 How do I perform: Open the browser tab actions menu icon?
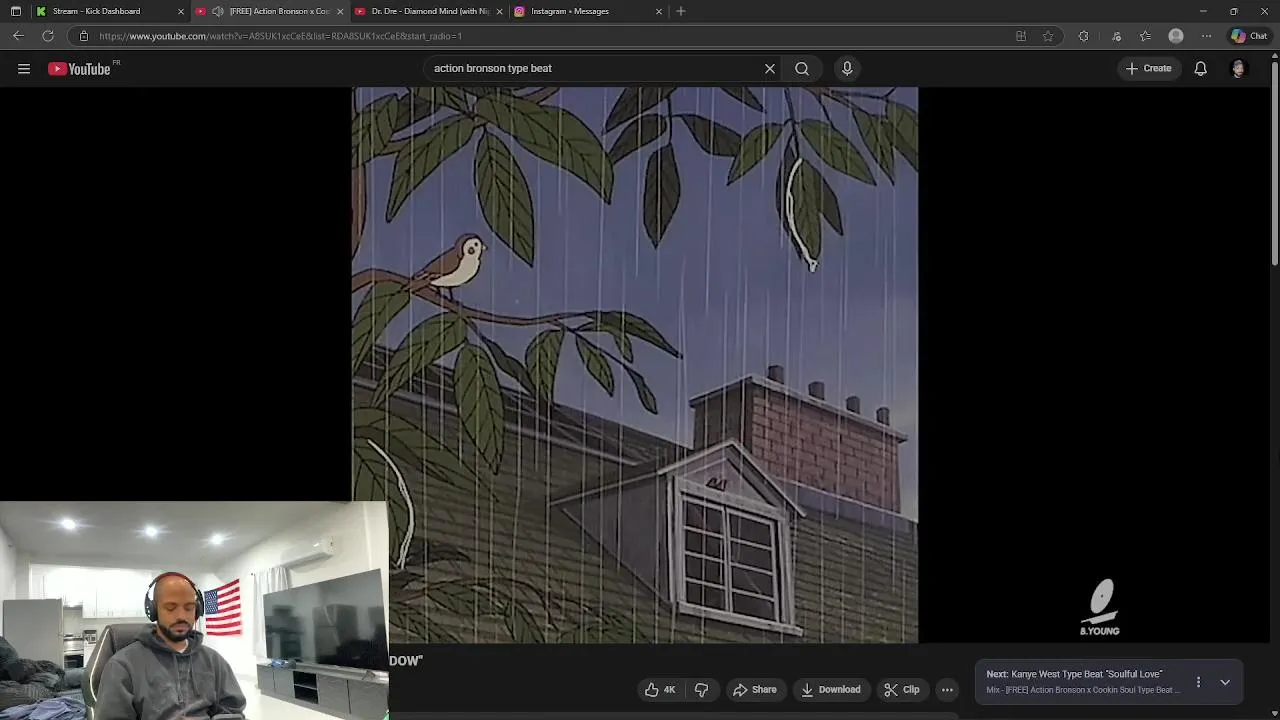click(x=15, y=11)
